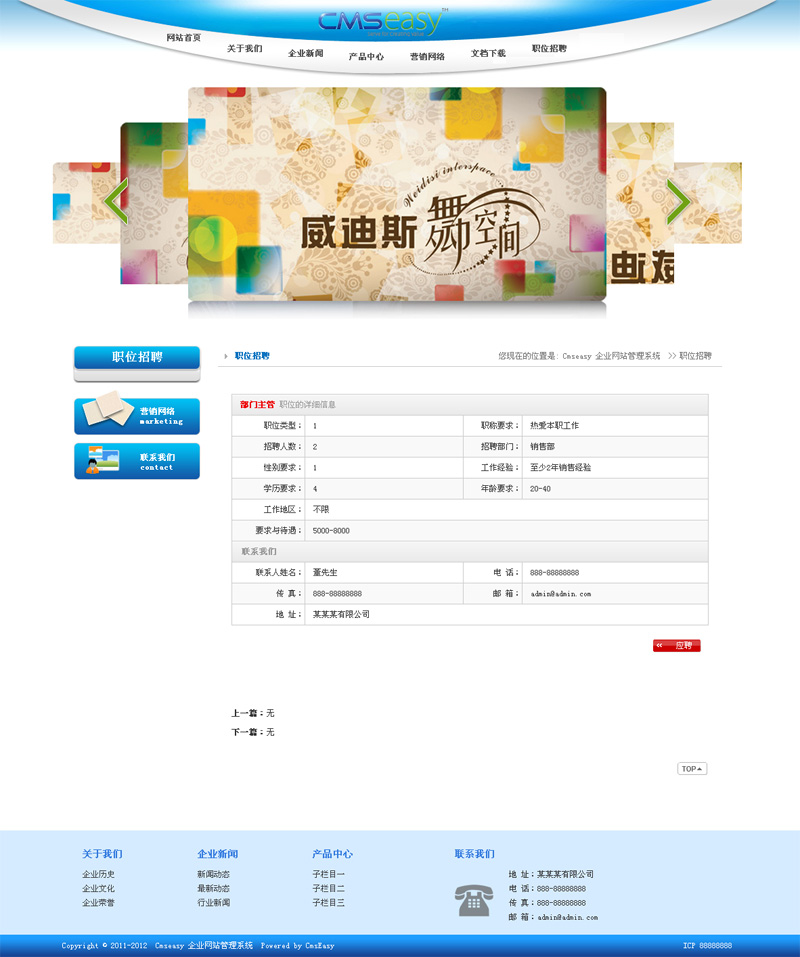The height and width of the screenshot is (957, 800).
Task: Click the CMSeasy logo at top
Action: coord(383,22)
